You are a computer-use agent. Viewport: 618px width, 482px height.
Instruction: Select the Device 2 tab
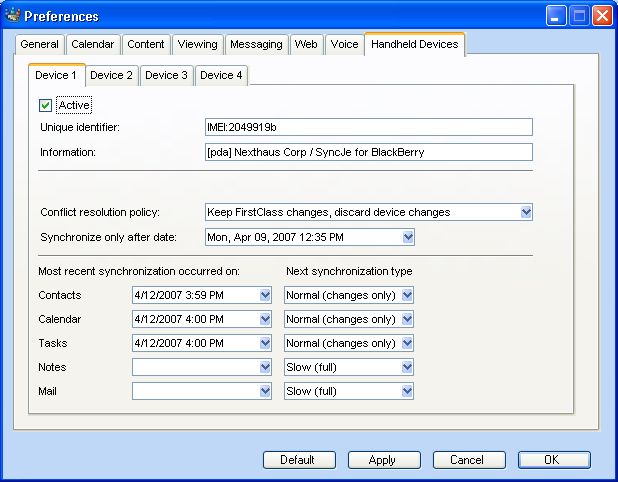coord(111,75)
